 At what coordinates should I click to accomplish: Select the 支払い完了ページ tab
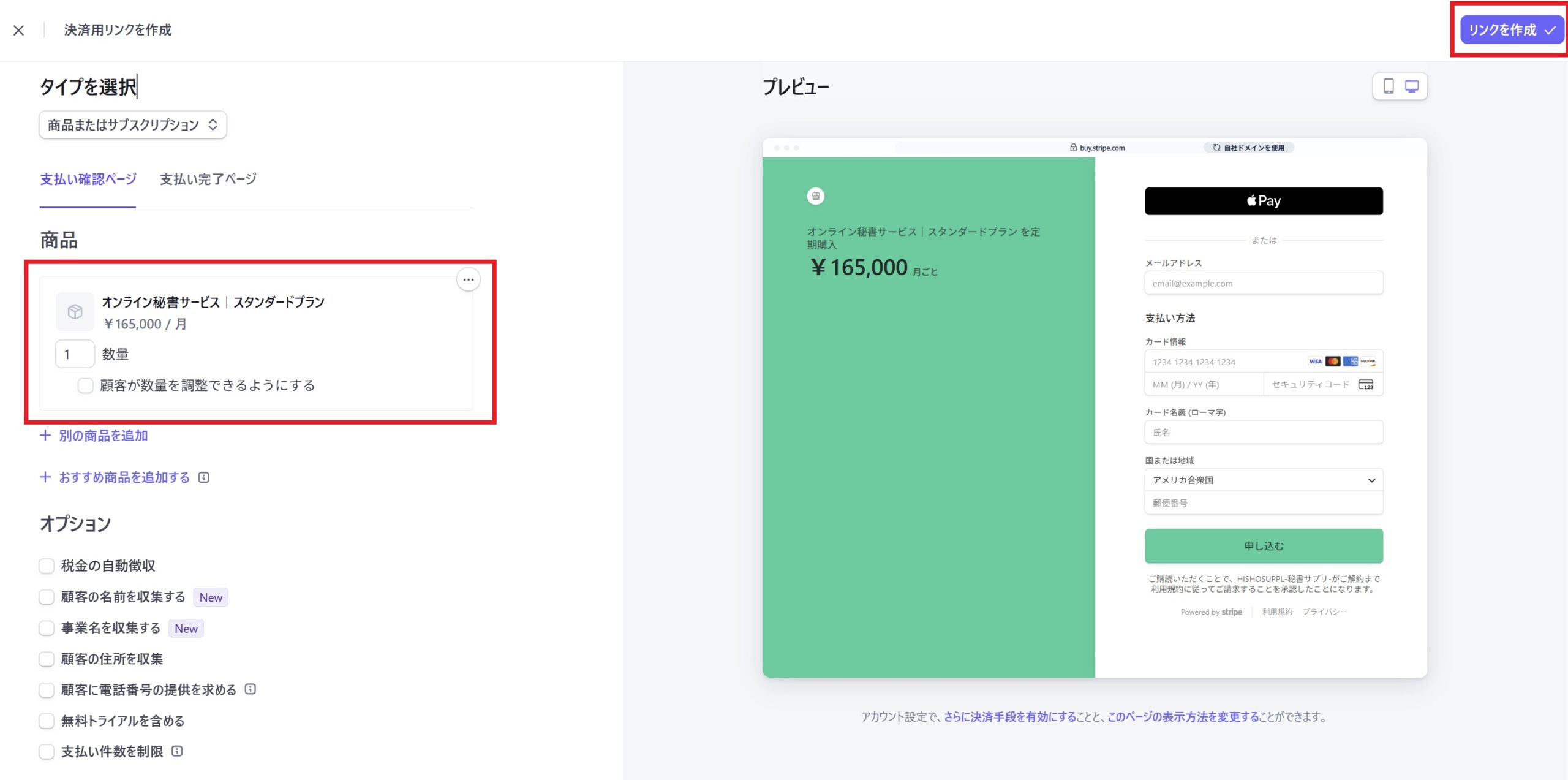click(x=208, y=180)
